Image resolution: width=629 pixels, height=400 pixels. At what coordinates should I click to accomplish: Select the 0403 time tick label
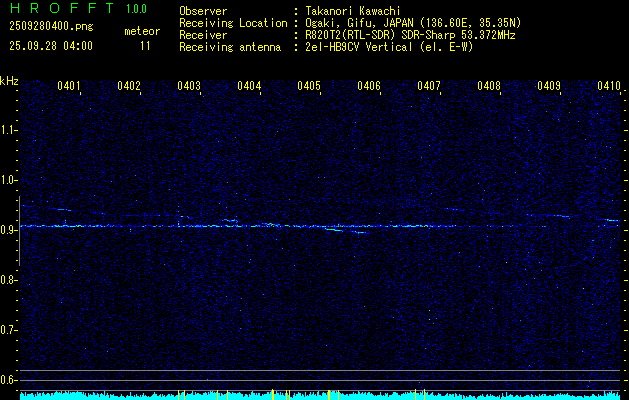(x=189, y=87)
